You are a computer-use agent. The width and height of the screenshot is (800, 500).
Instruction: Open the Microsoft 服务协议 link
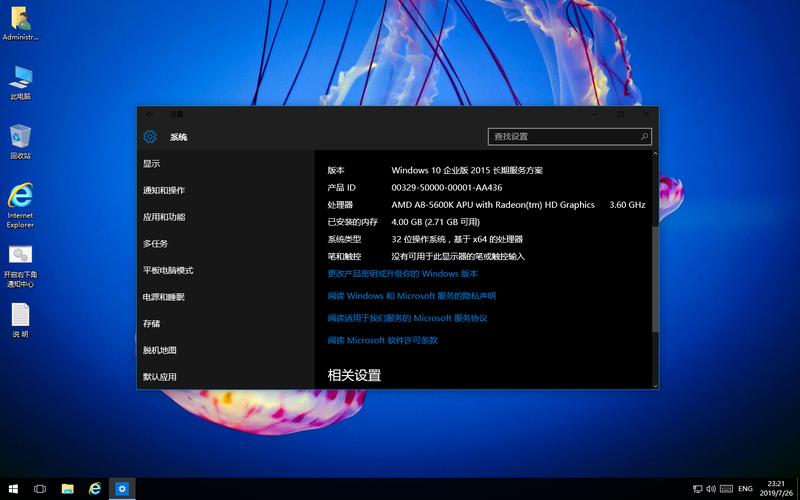point(408,318)
